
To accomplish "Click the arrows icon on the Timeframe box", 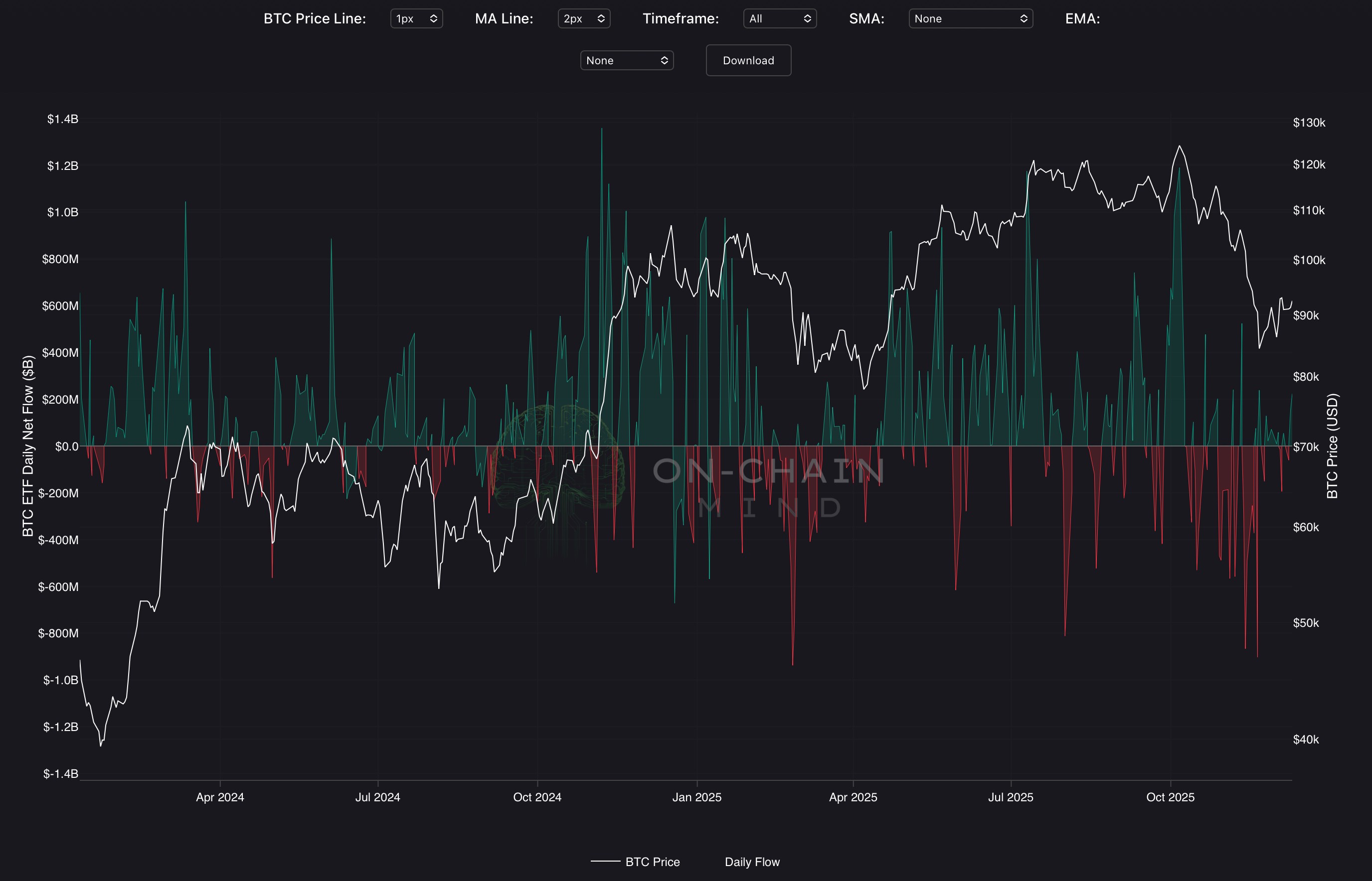I will tap(807, 18).
